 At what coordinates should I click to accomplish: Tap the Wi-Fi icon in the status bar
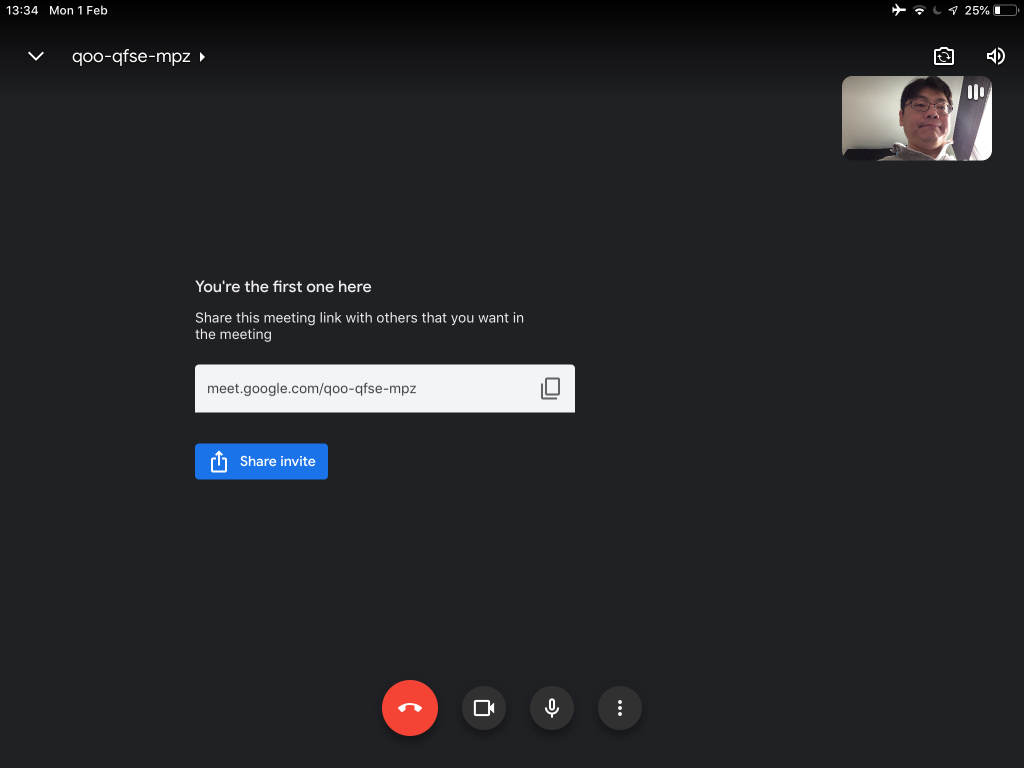pyautogui.click(x=919, y=11)
